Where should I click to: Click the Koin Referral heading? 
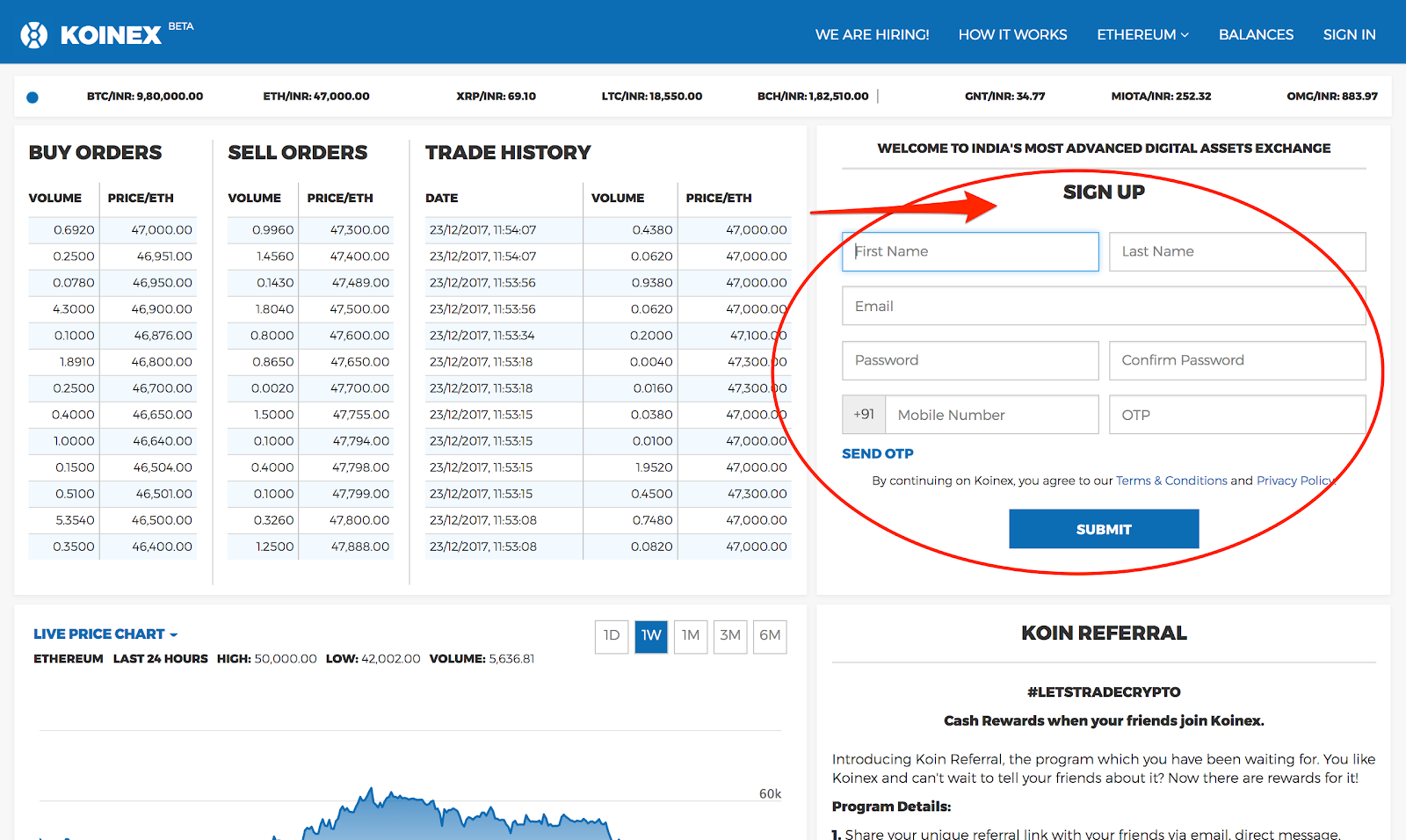pyautogui.click(x=1104, y=633)
